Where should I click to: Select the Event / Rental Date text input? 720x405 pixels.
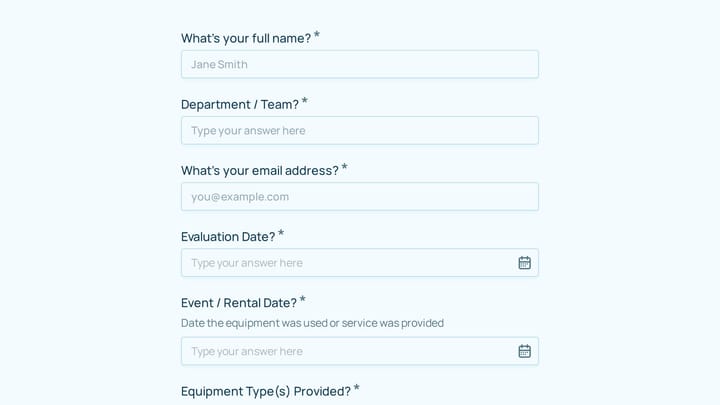click(349, 351)
